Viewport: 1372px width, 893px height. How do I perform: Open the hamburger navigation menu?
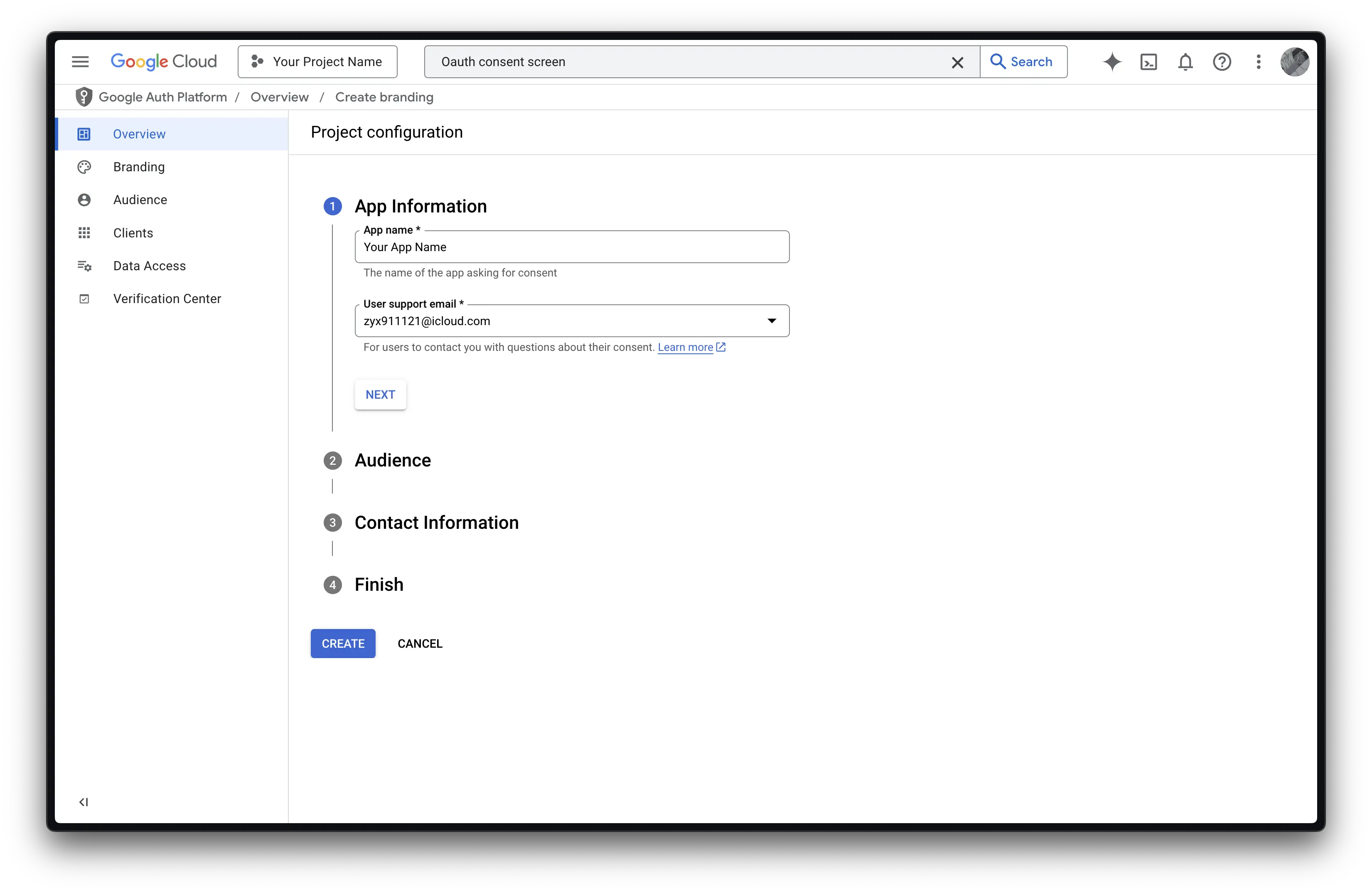point(80,62)
